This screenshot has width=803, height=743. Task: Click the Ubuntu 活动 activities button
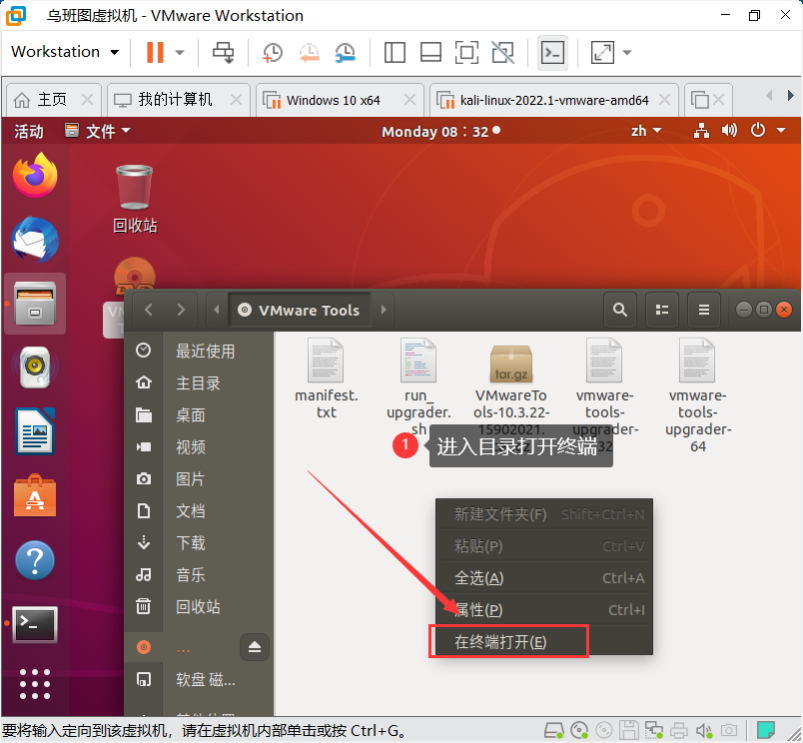(29, 132)
